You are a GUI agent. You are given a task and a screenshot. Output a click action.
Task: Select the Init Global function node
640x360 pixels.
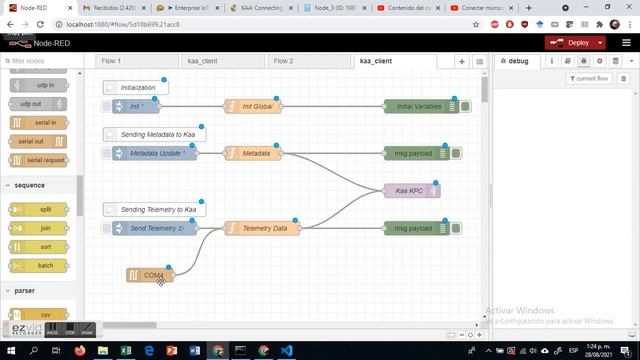[x=253, y=107]
